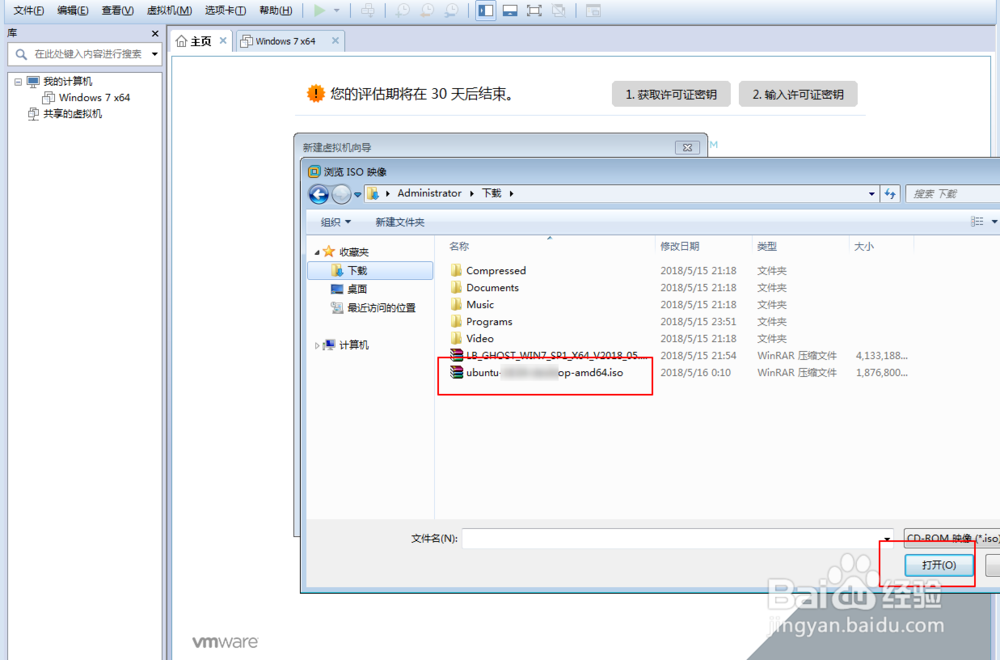The image size is (1000, 660).
Task: Toggle the library sidebar icon
Action: [x=484, y=11]
